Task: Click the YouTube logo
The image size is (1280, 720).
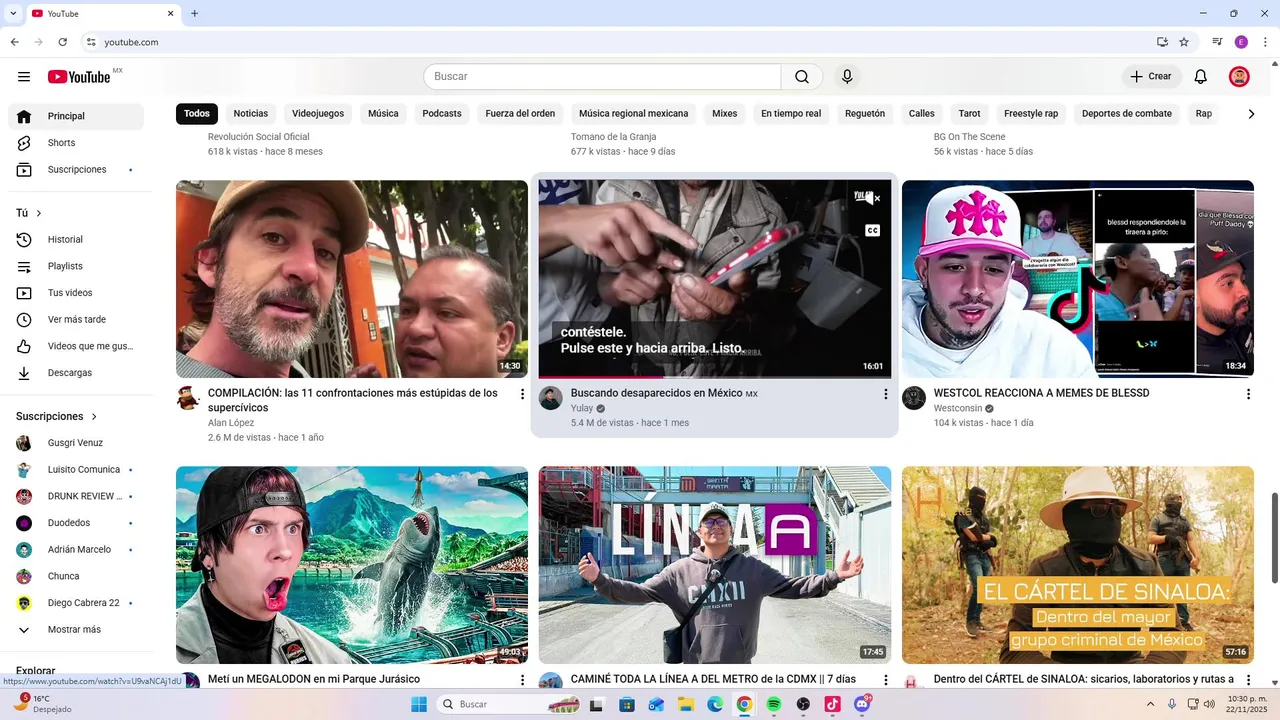Action: (x=79, y=77)
